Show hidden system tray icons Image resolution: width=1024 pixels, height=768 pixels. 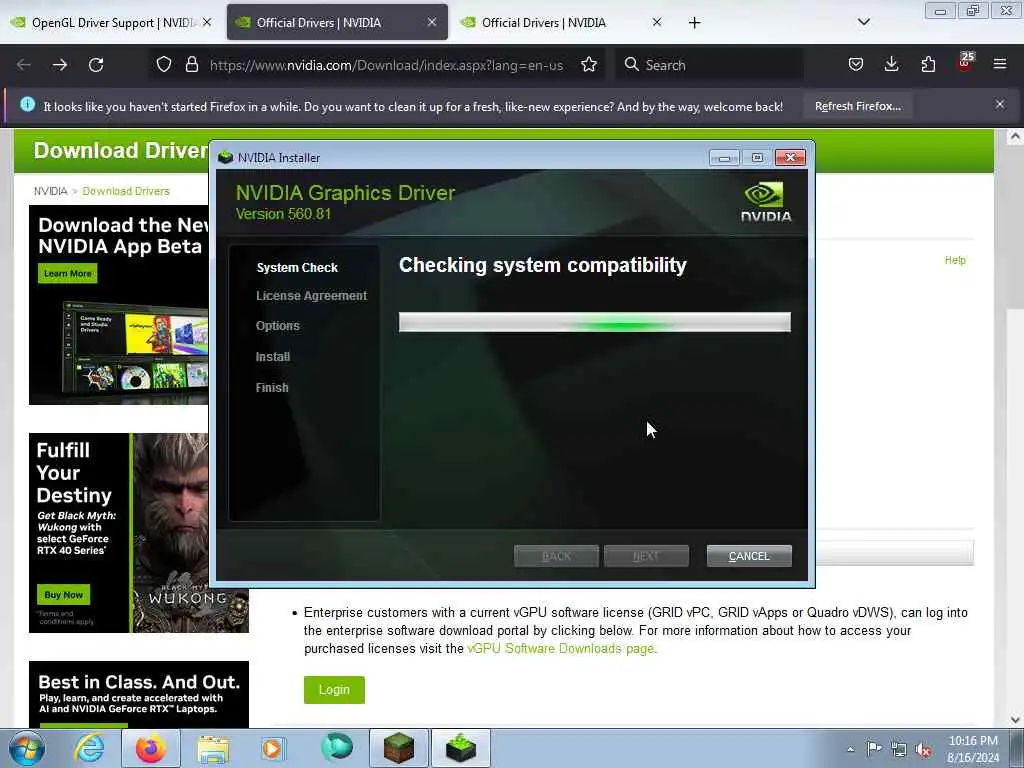point(850,749)
